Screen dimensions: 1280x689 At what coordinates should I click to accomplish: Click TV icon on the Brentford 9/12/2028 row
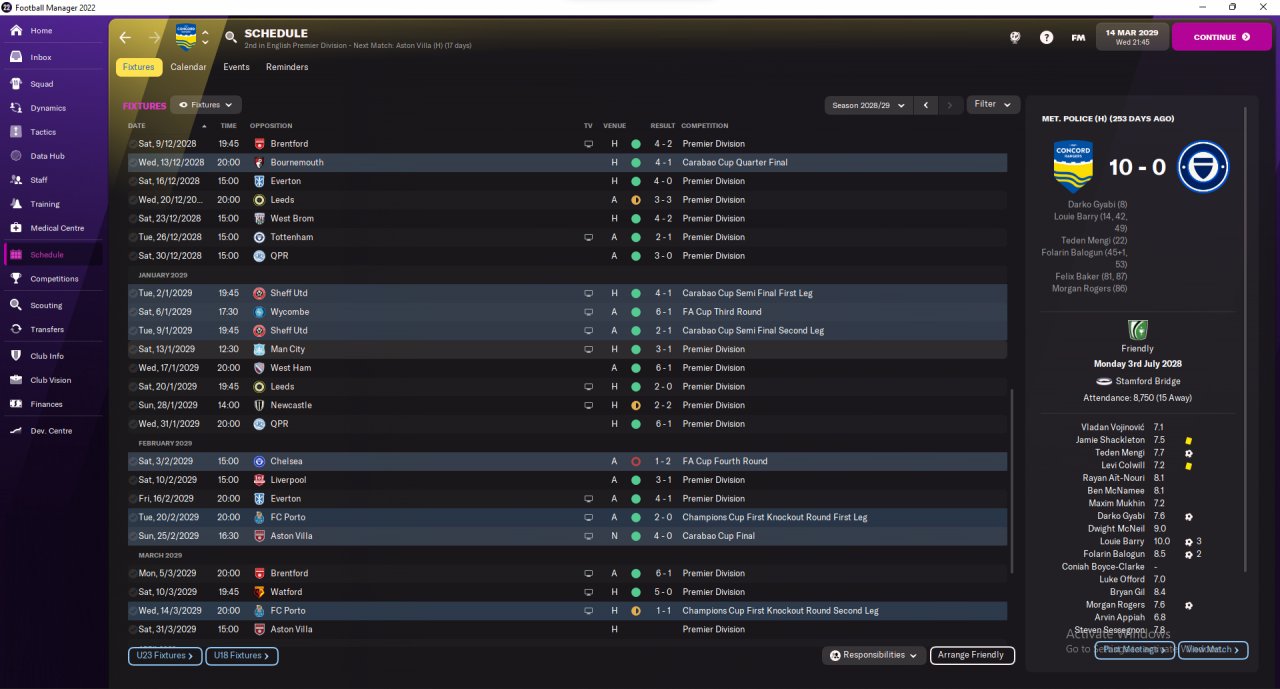(x=589, y=144)
